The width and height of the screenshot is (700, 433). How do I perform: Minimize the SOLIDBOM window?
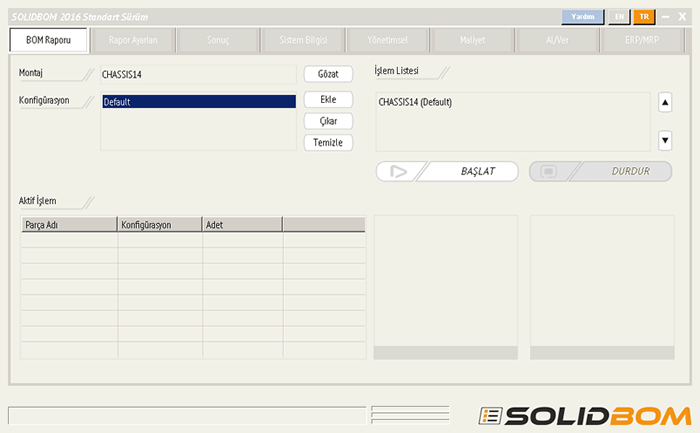click(665, 17)
